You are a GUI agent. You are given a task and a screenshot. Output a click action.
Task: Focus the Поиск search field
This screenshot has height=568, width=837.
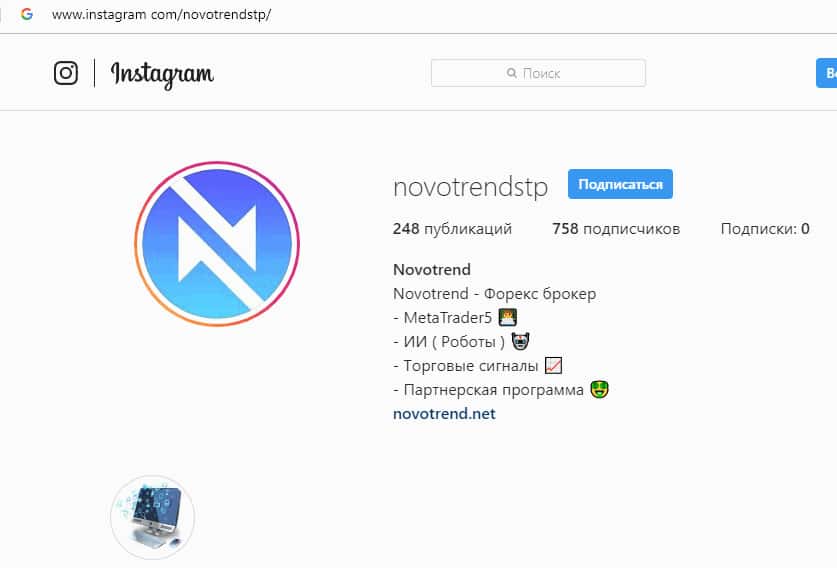538,73
